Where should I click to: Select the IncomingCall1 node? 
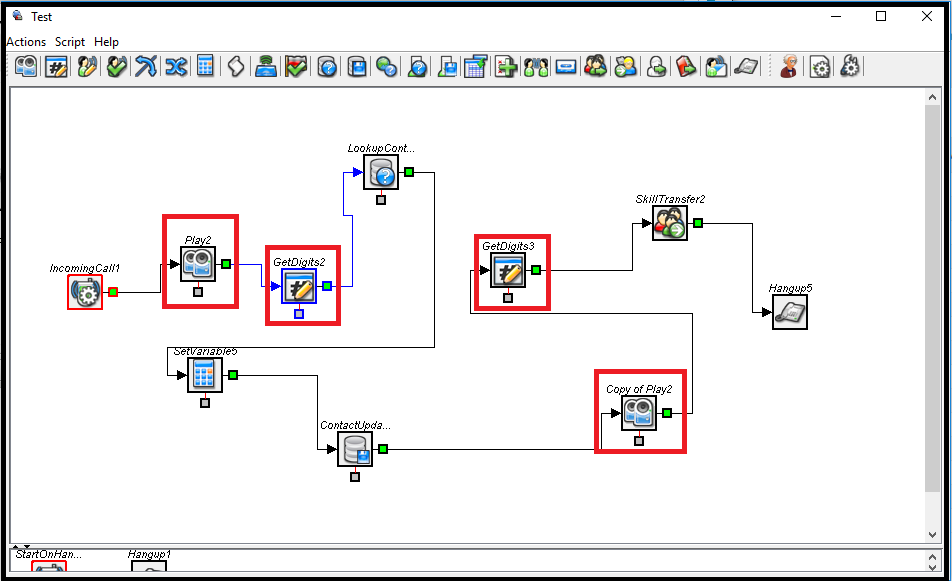point(85,292)
